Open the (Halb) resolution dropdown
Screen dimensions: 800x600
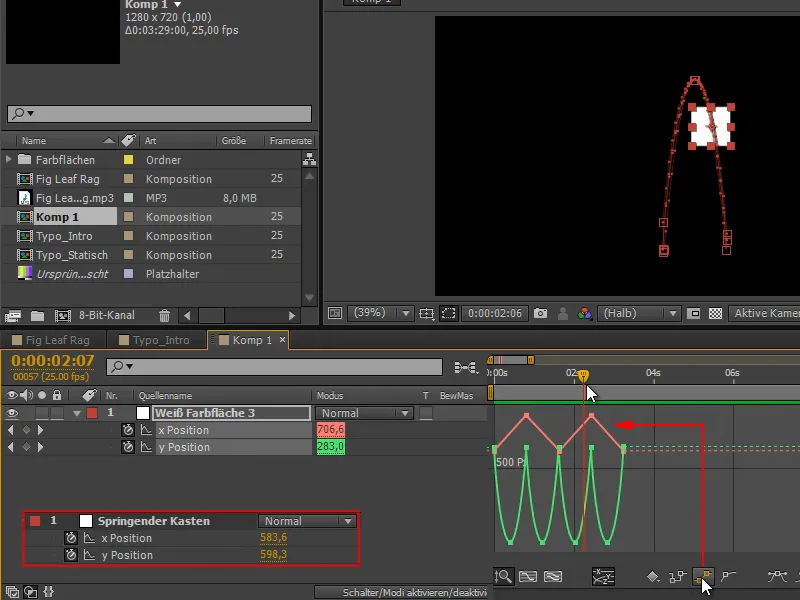(639, 313)
